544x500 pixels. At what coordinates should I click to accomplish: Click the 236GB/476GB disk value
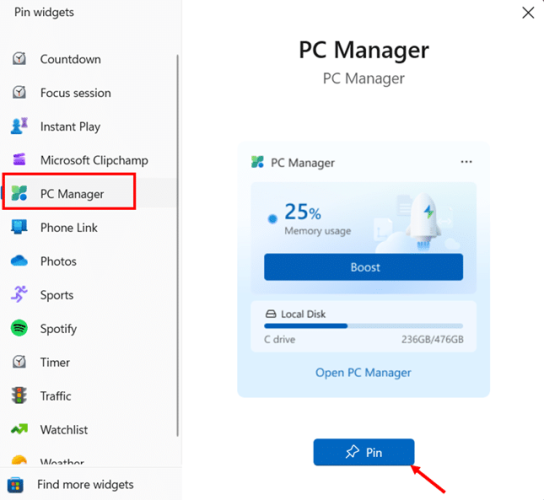tap(432, 339)
